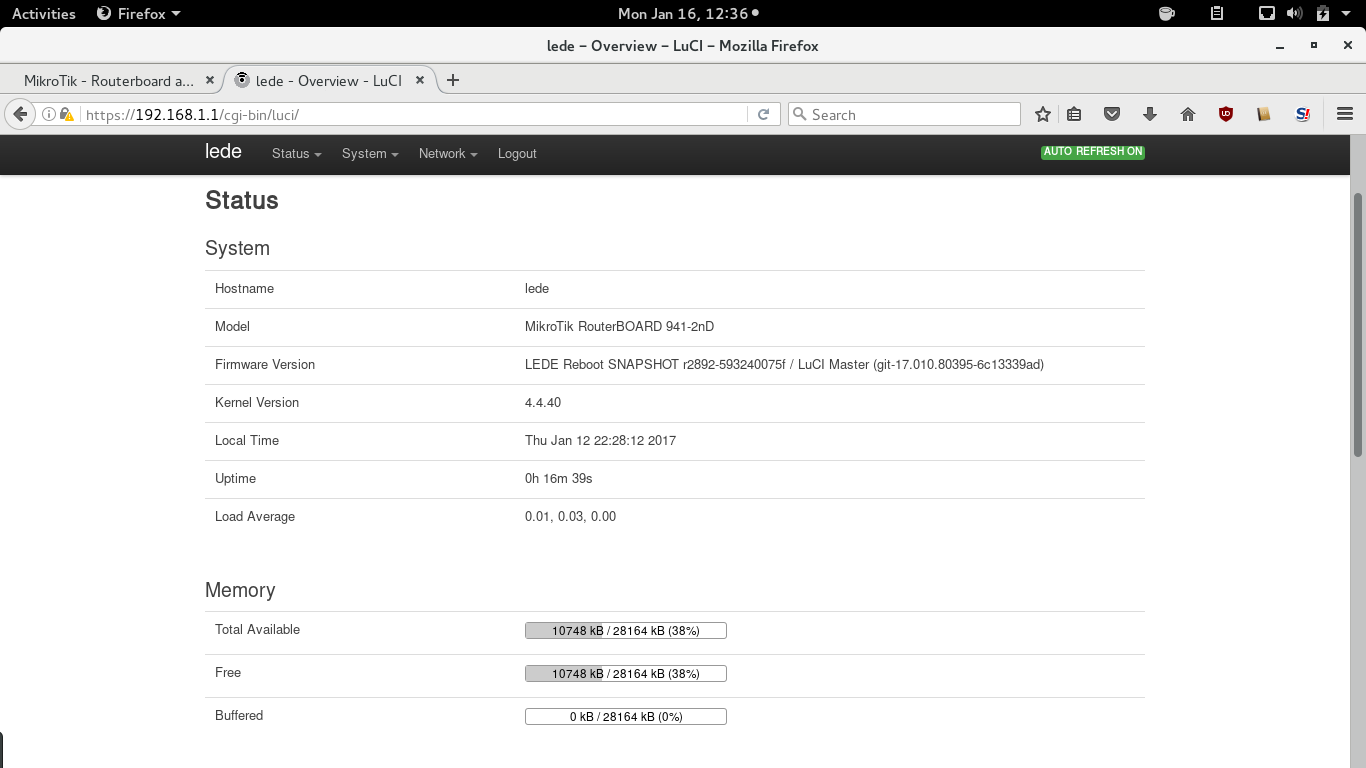
Task: Open the downloads panel
Action: (1150, 115)
